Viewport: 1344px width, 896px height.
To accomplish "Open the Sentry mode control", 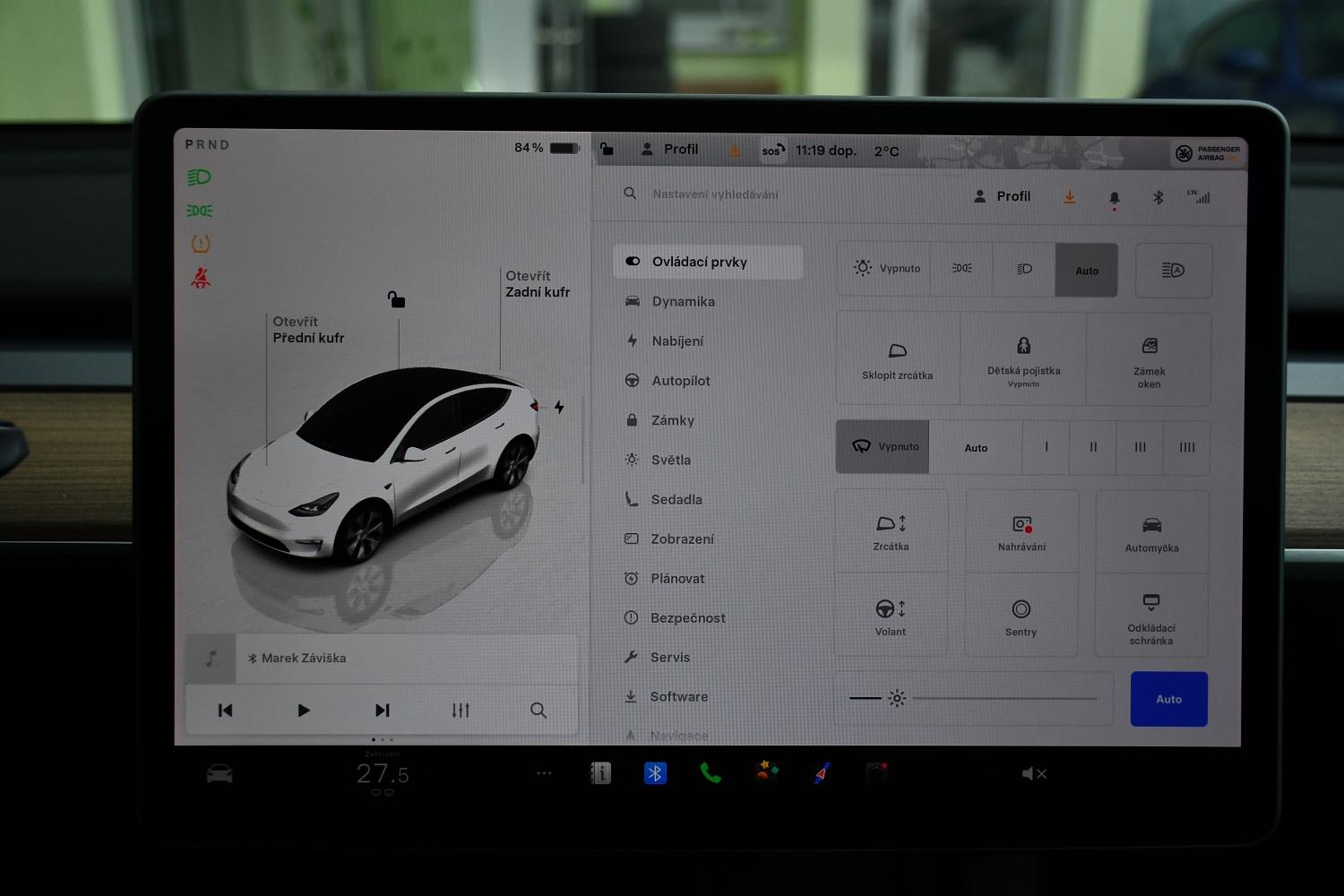I will coord(1021,616).
